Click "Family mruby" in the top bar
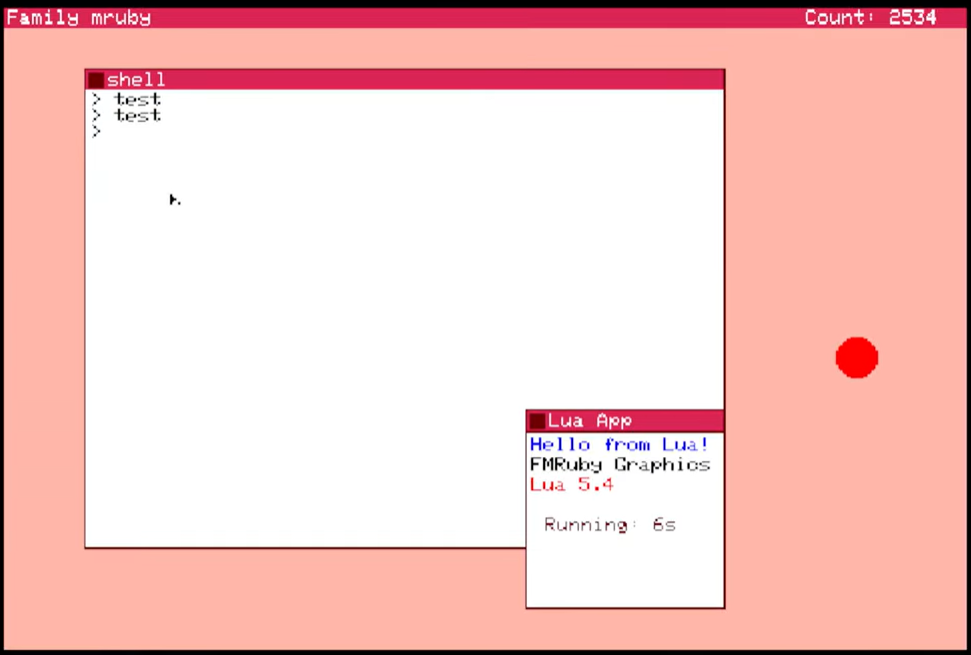Image resolution: width=971 pixels, height=655 pixels. [x=78, y=17]
